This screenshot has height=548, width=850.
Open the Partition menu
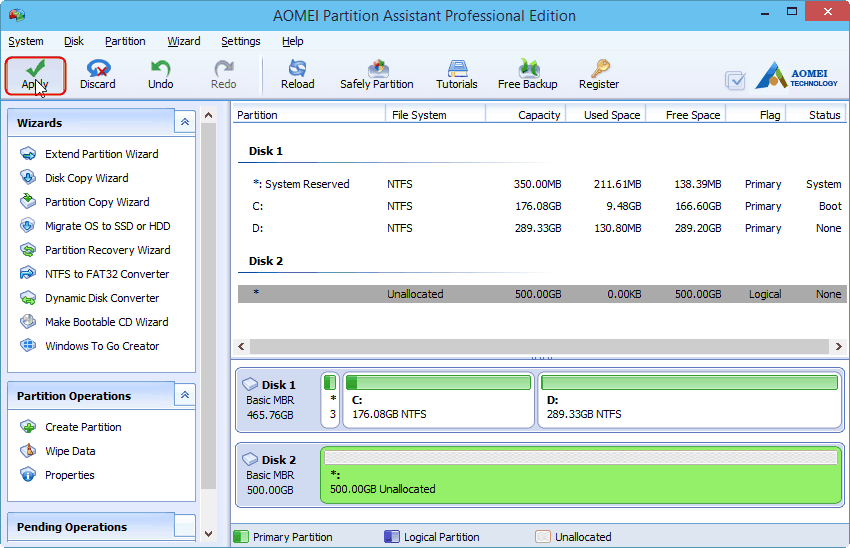pos(125,41)
